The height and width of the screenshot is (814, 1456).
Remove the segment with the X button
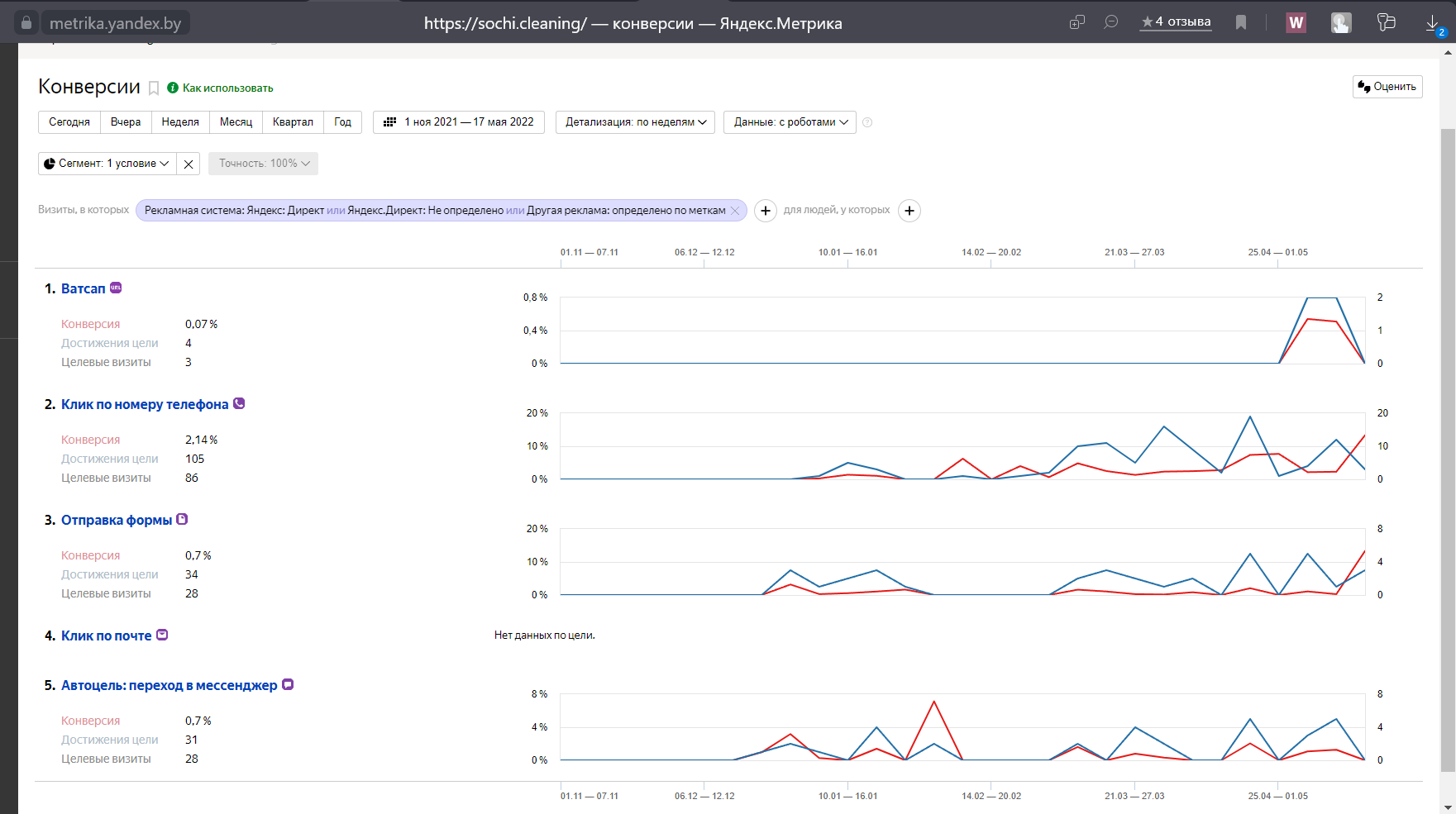[189, 164]
